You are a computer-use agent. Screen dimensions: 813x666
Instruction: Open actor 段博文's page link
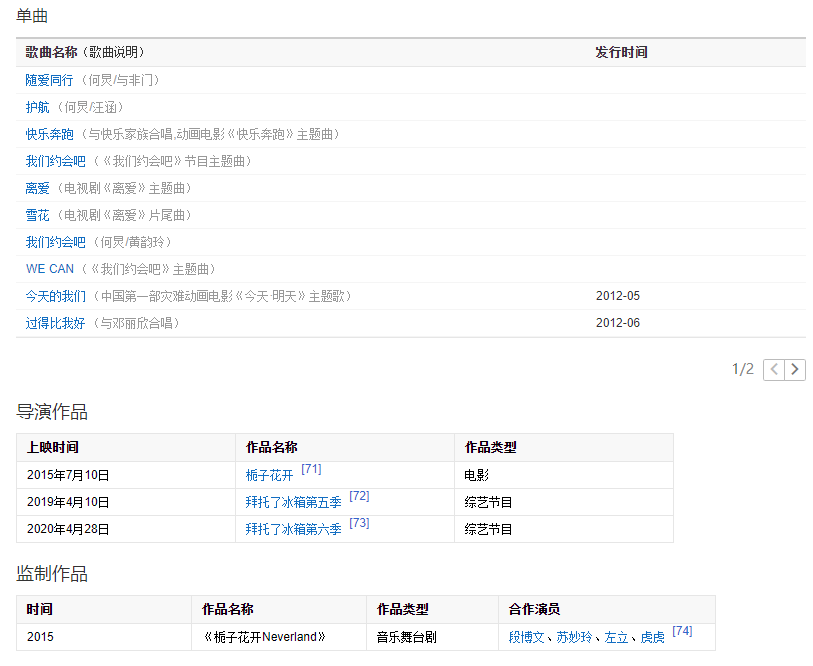click(526, 637)
